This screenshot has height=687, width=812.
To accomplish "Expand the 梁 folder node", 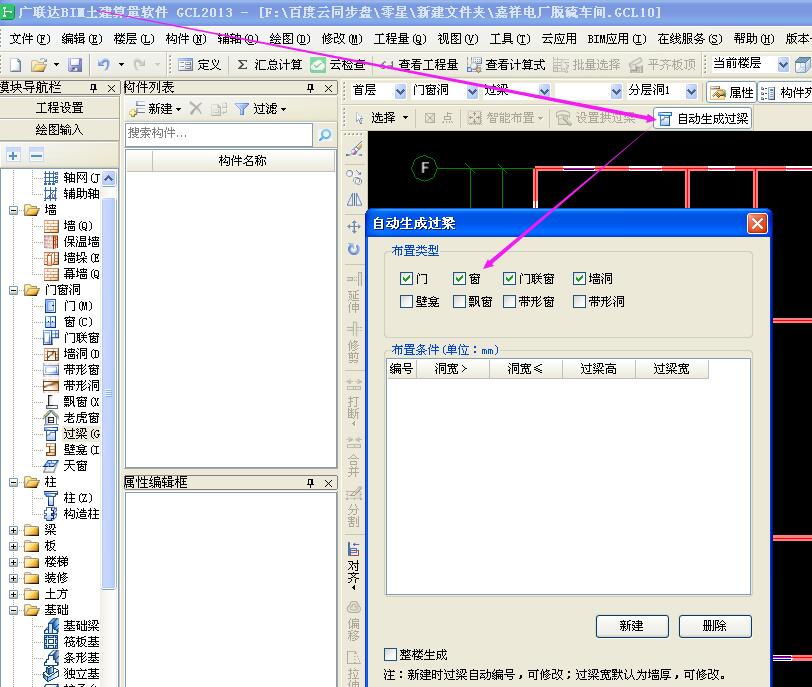I will [x=13, y=530].
